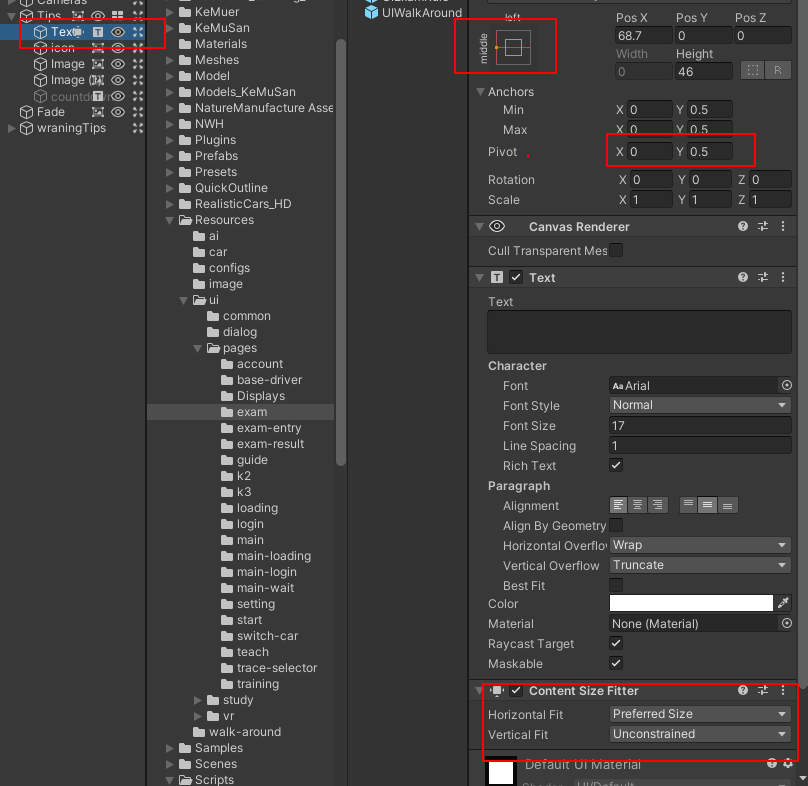The height and width of the screenshot is (786, 808).
Task: Uncheck Maskable option
Action: (616, 663)
